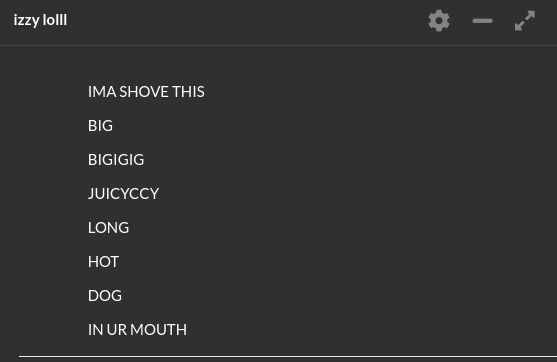Click the word SHOVE in first message
Viewport: 557px width, 362px height.
tap(144, 92)
